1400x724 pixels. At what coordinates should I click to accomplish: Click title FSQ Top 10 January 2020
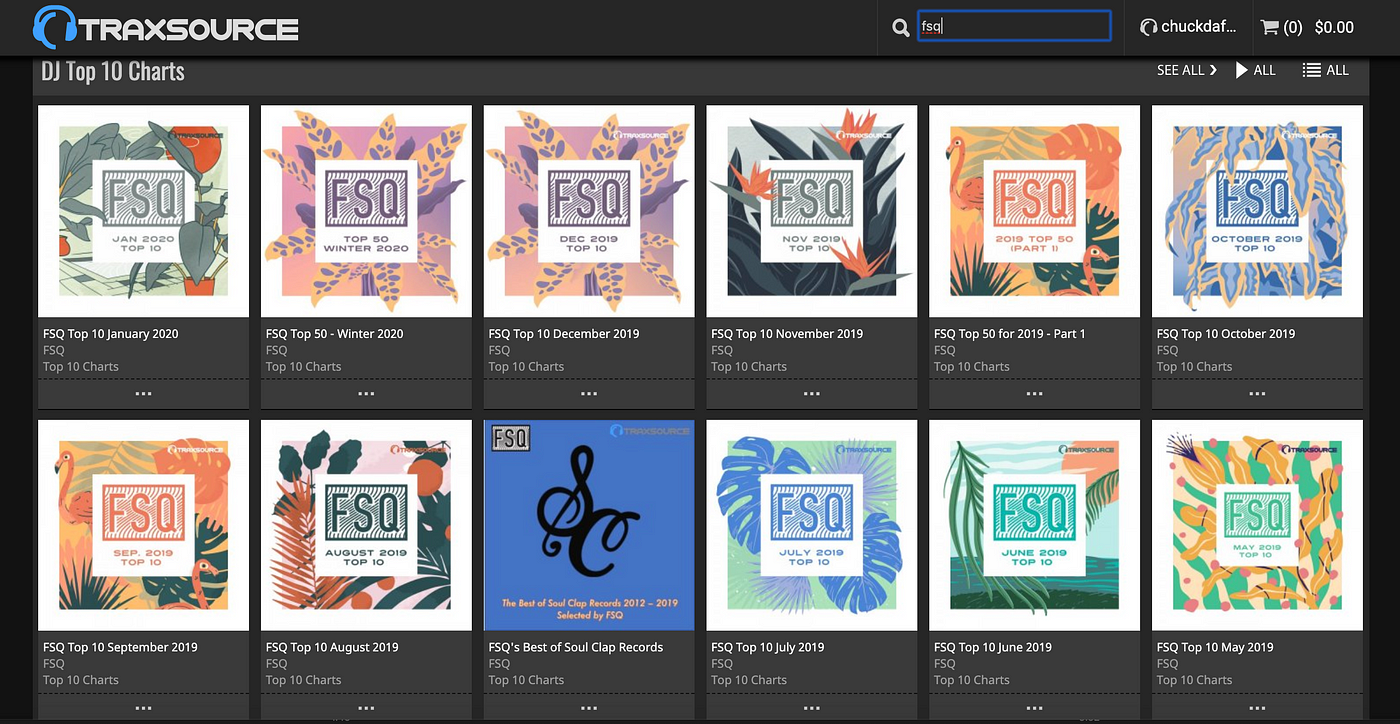click(111, 334)
